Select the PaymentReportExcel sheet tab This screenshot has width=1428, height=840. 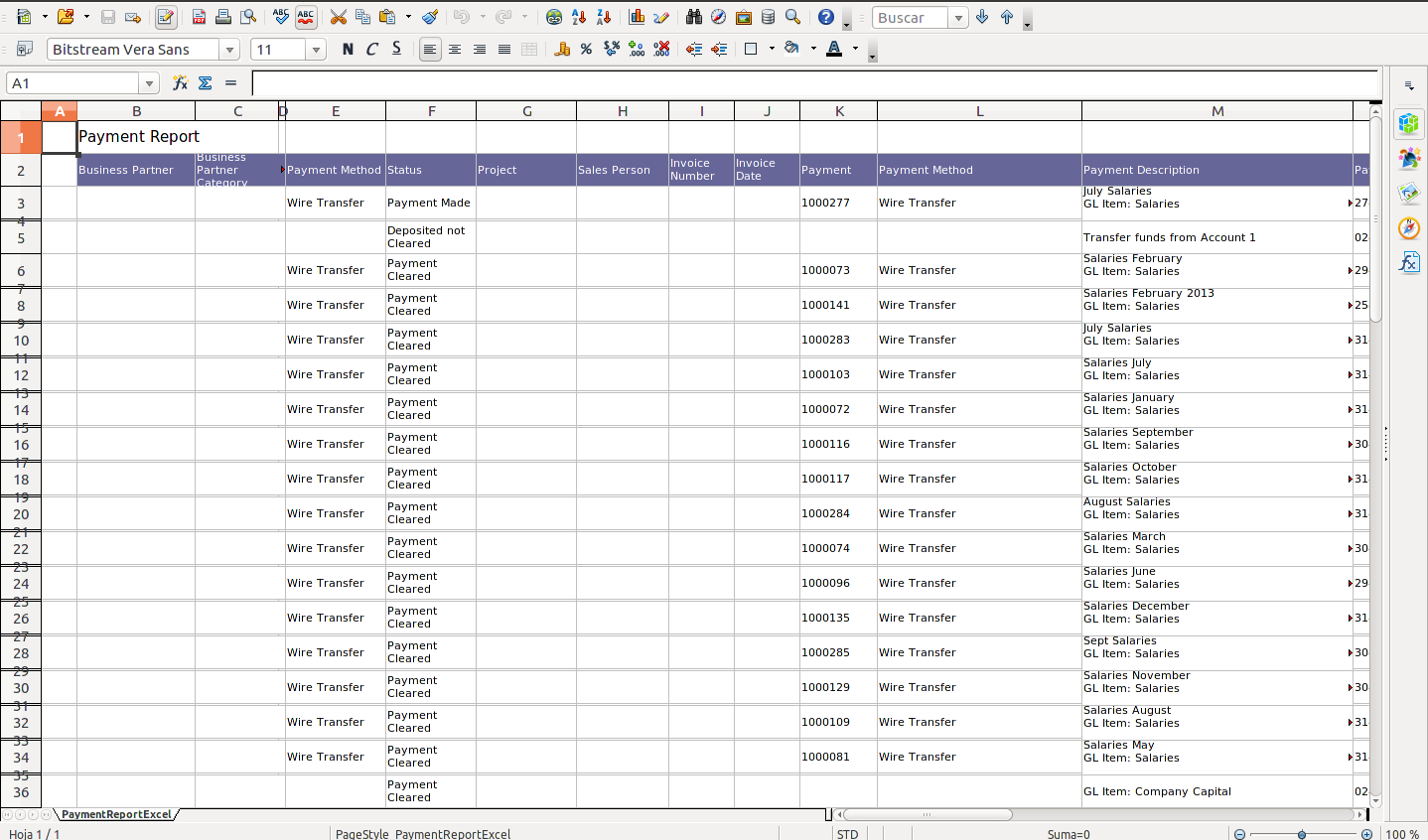[x=116, y=814]
